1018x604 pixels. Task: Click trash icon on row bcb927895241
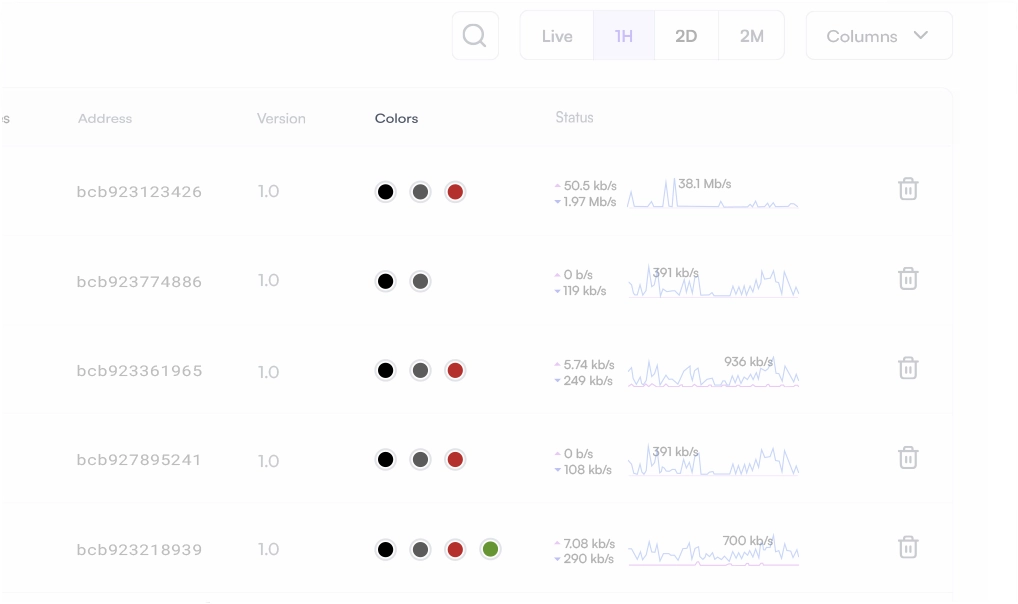click(x=908, y=457)
